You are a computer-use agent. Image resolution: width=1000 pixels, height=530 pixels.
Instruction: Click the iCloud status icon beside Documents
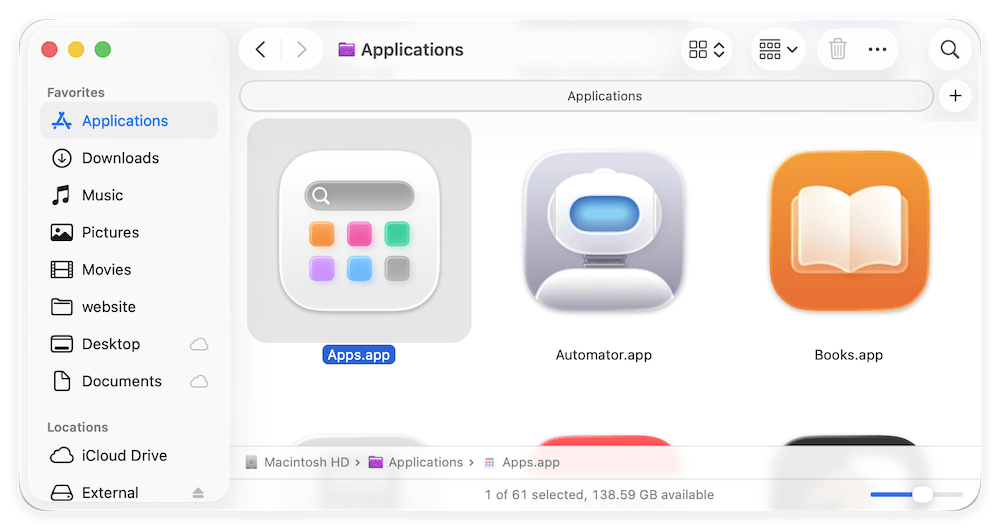[199, 381]
